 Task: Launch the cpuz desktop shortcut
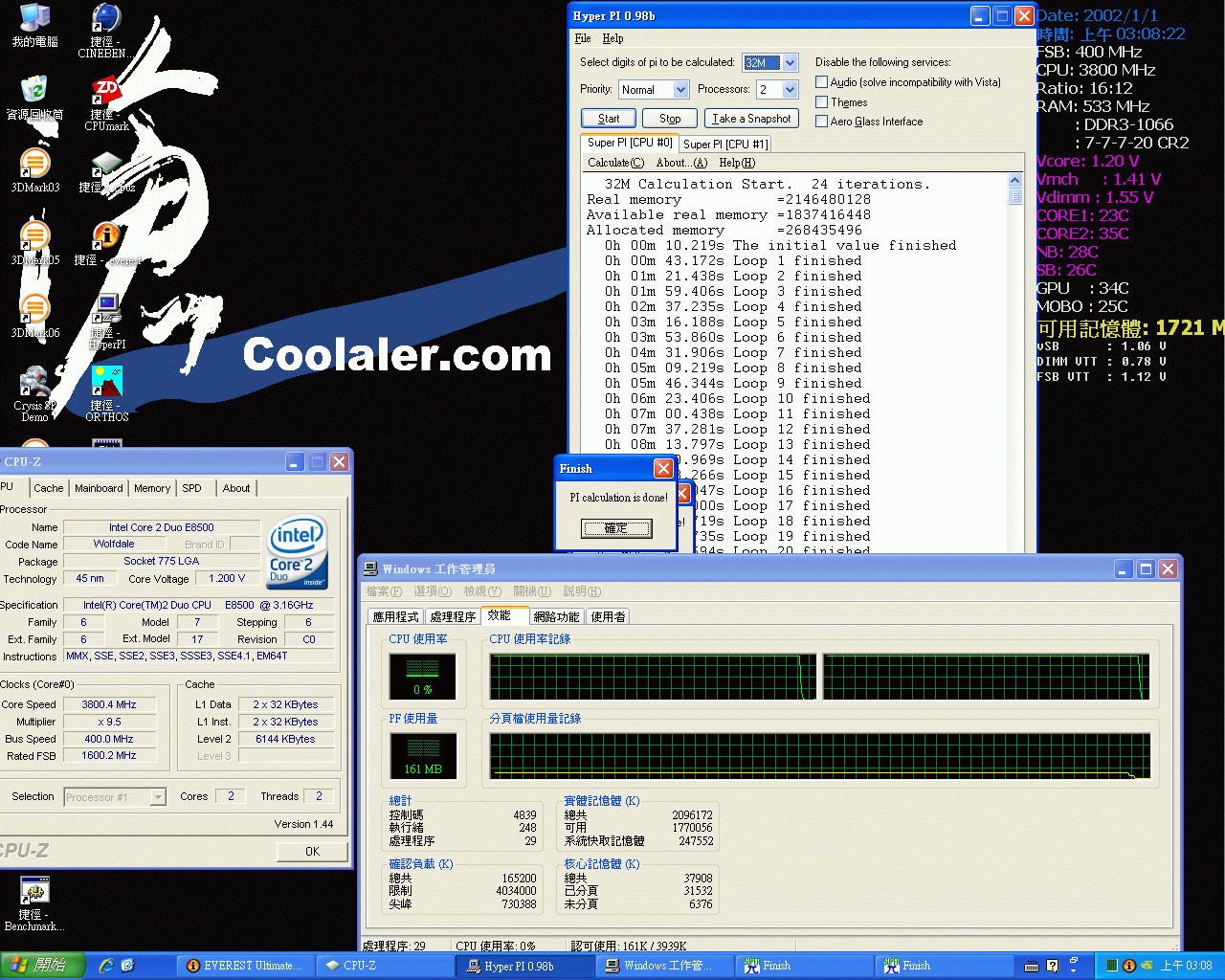coord(106,170)
